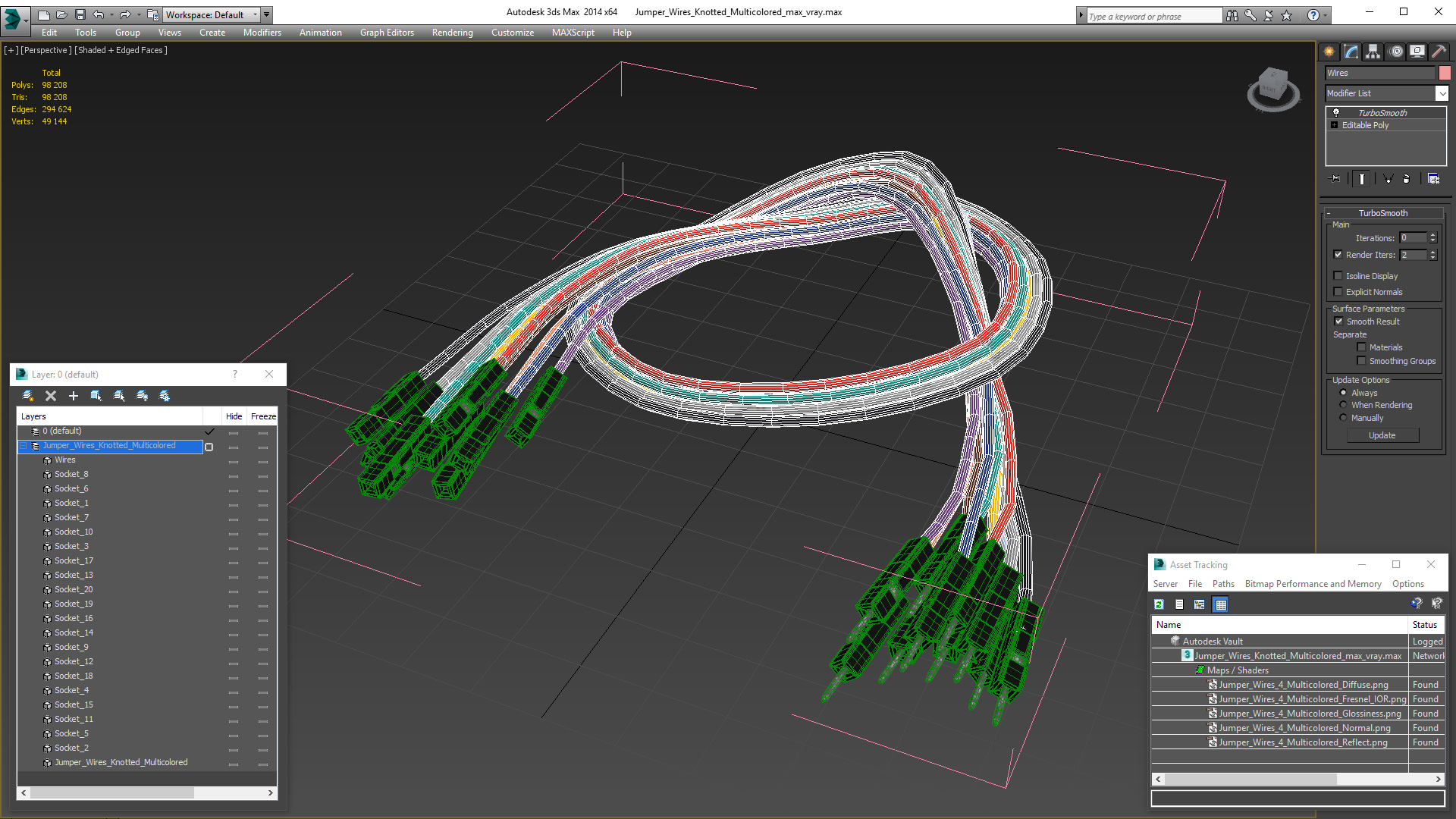Open the Paths menu in Asset Tracking
This screenshot has width=1456, height=819.
point(1222,584)
